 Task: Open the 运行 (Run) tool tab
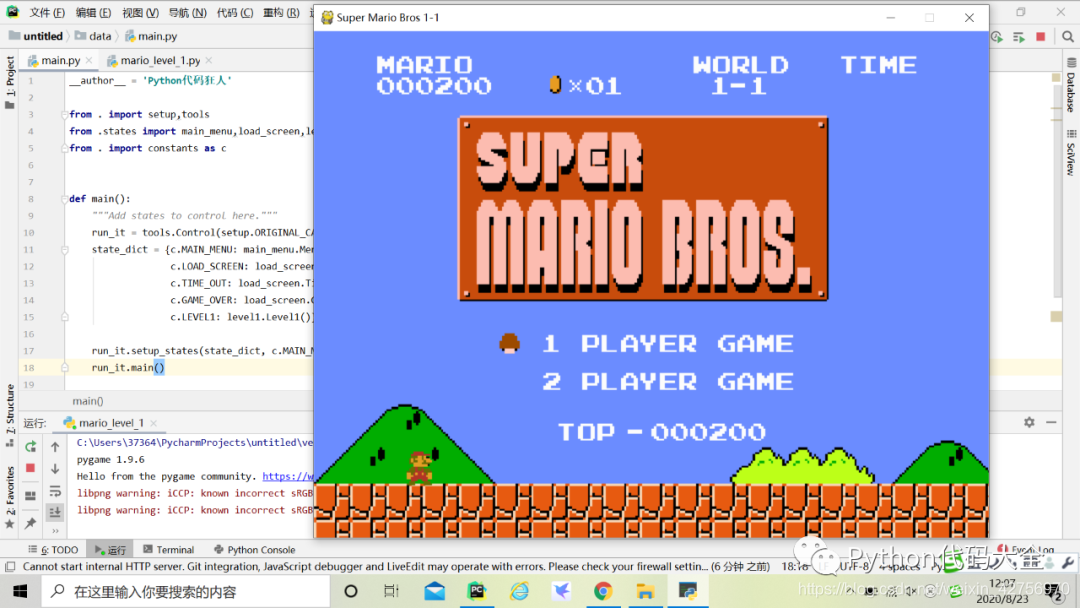[x=110, y=549]
